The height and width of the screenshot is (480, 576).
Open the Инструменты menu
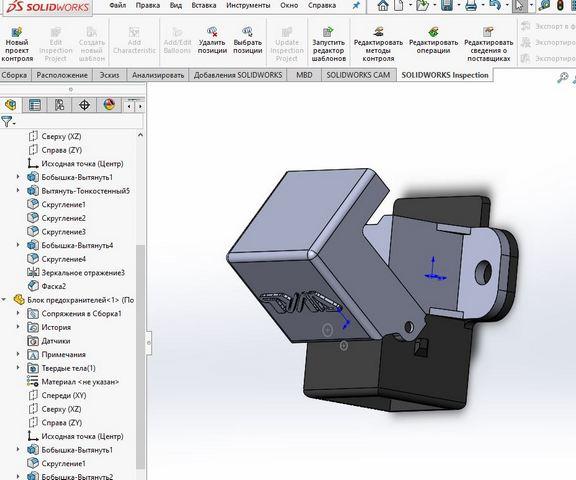[x=248, y=6]
